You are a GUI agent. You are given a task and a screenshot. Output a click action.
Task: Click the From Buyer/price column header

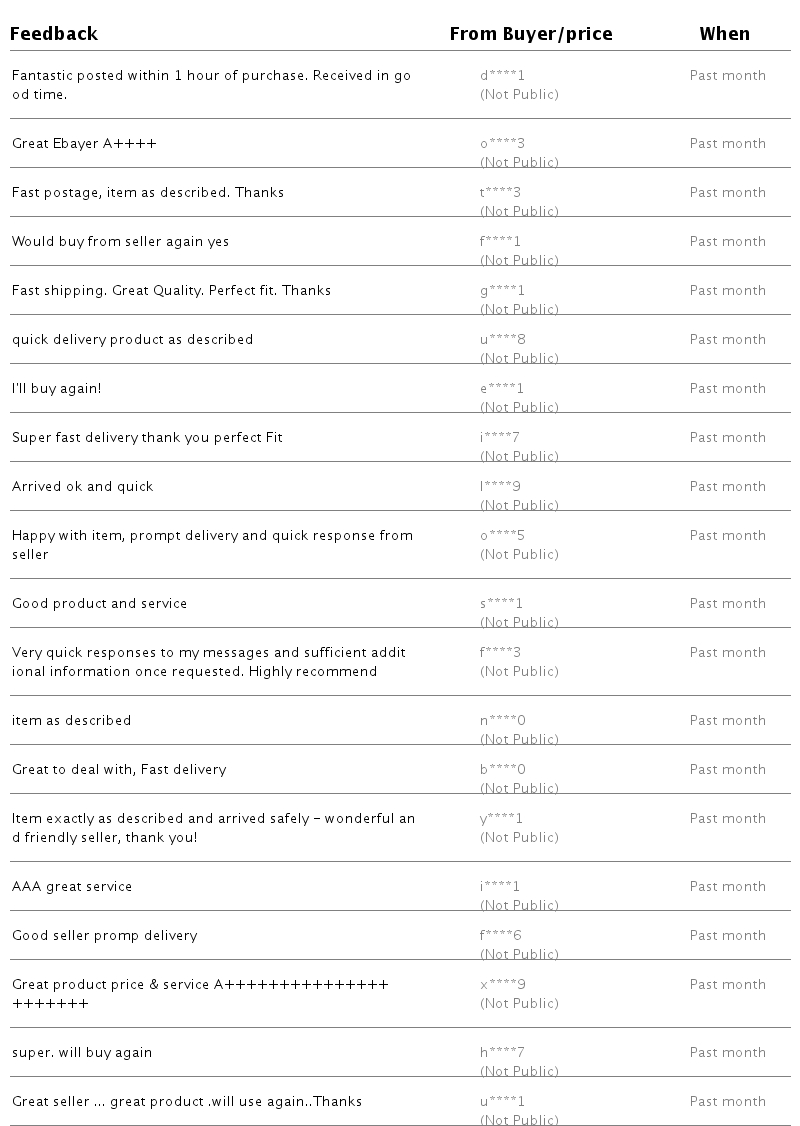pyautogui.click(x=530, y=34)
